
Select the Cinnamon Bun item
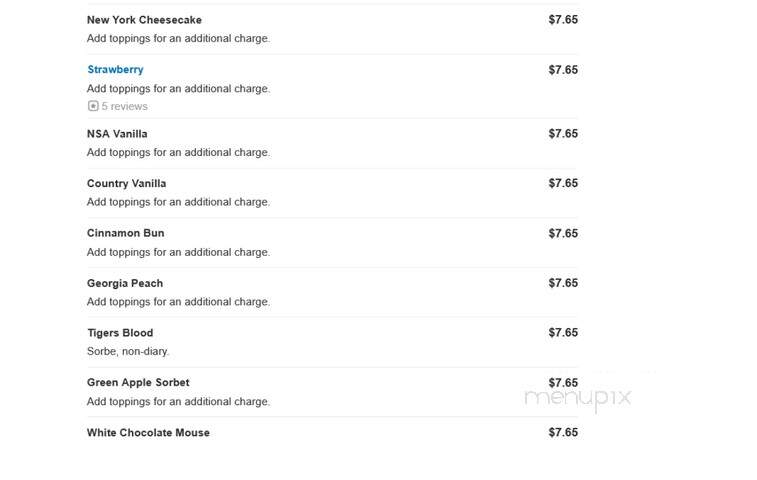(x=126, y=233)
